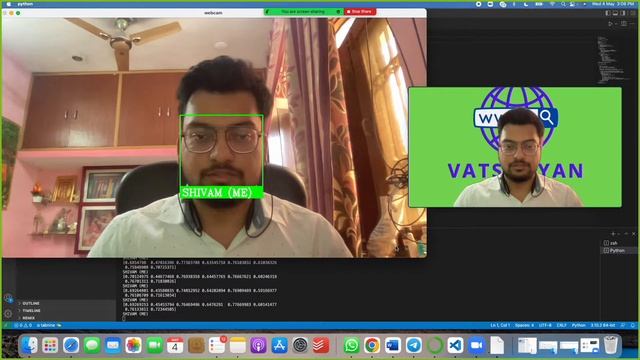
Task: Split the editor right icon
Action: coord(624,24)
